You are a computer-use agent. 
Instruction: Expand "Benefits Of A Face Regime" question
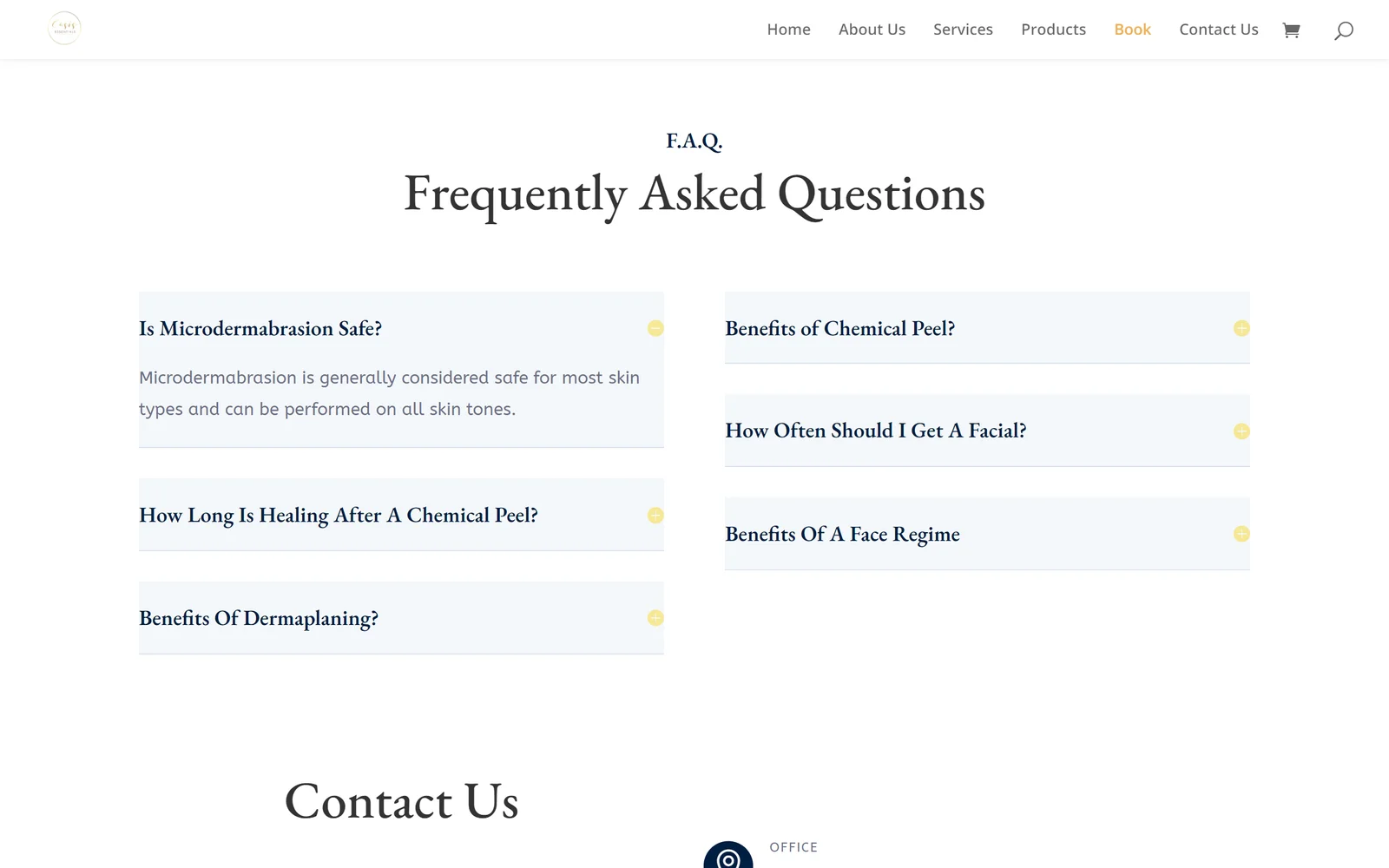point(842,534)
